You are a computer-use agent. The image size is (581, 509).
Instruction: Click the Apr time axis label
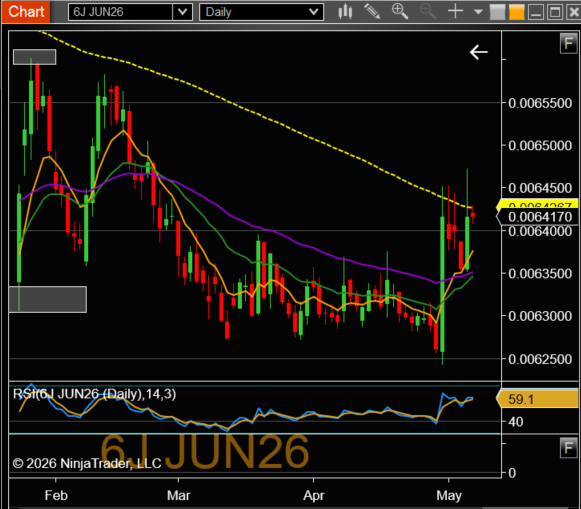tap(313, 495)
